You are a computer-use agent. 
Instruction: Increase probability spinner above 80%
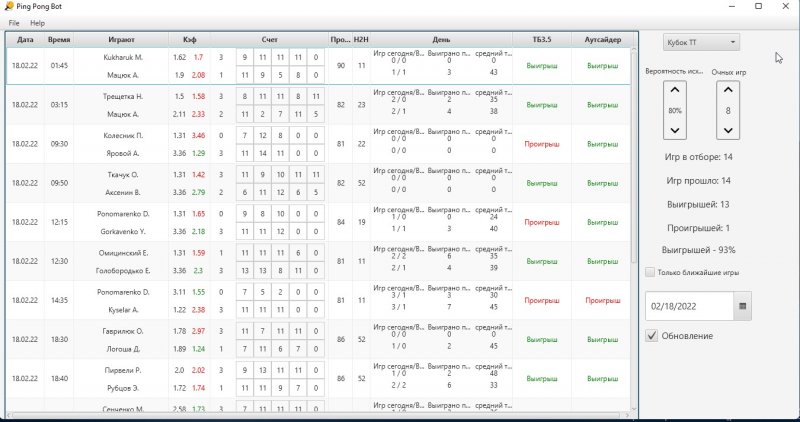(x=675, y=92)
